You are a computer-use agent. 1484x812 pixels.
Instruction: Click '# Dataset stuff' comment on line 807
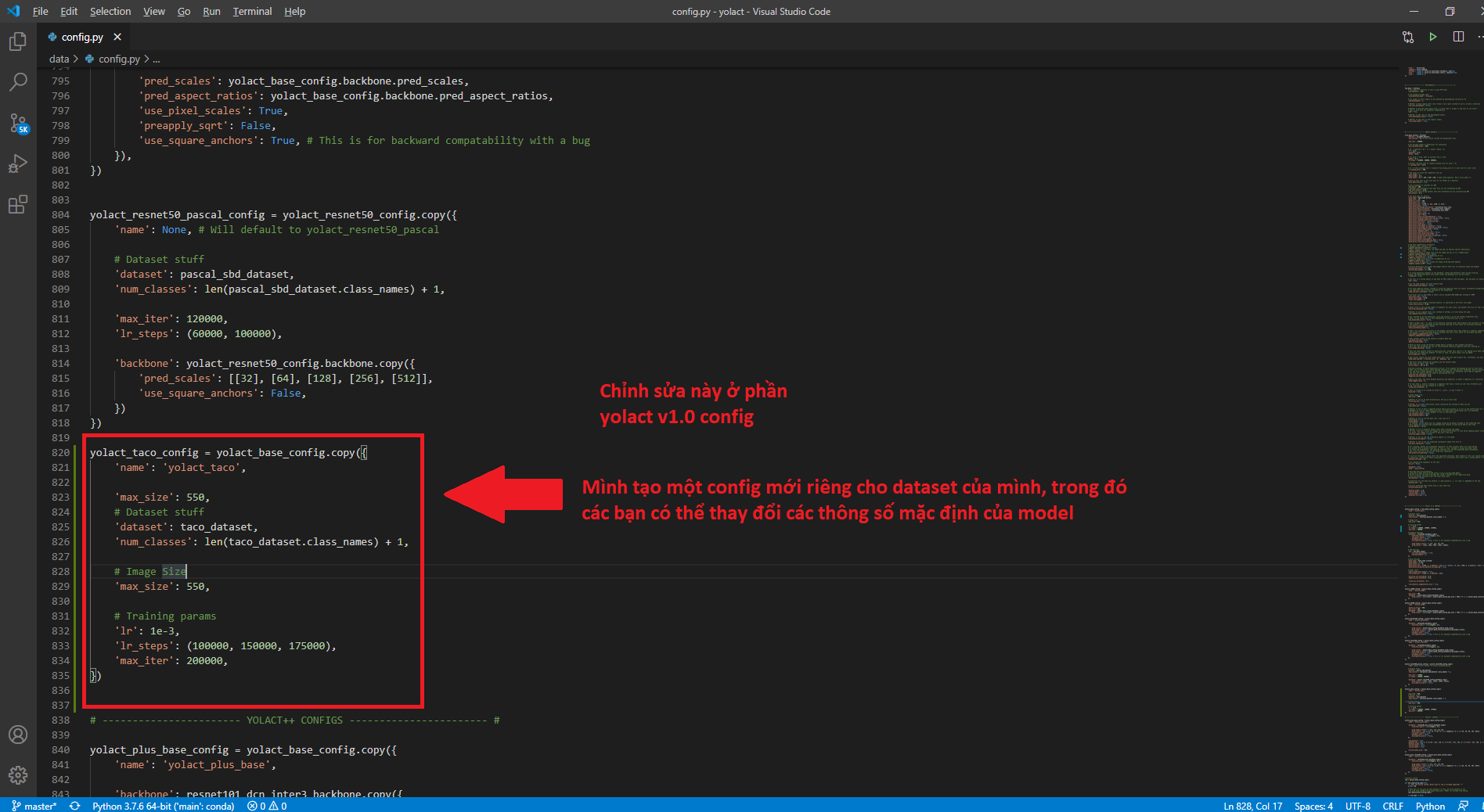click(159, 259)
